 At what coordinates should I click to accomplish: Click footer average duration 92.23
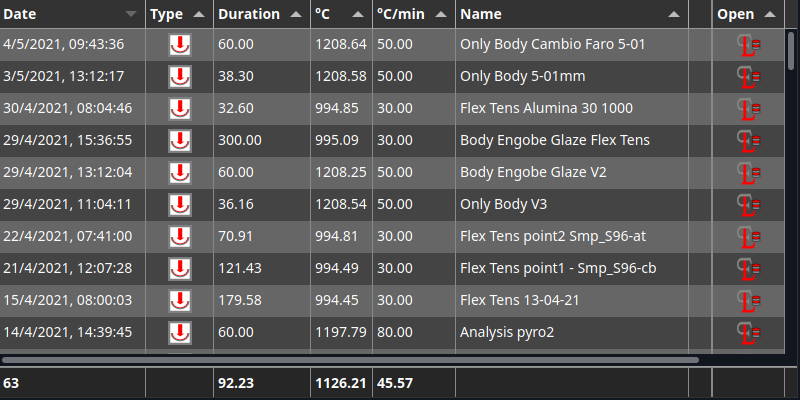(x=236, y=383)
